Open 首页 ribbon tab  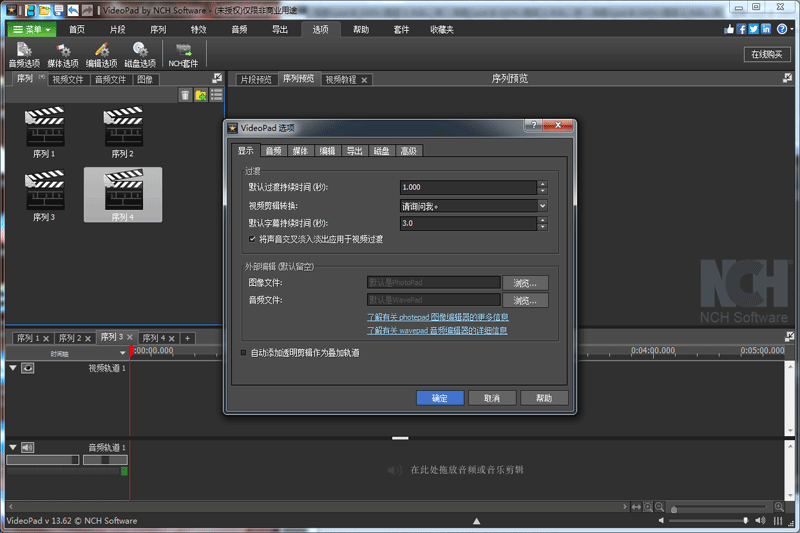pyautogui.click(x=77, y=30)
